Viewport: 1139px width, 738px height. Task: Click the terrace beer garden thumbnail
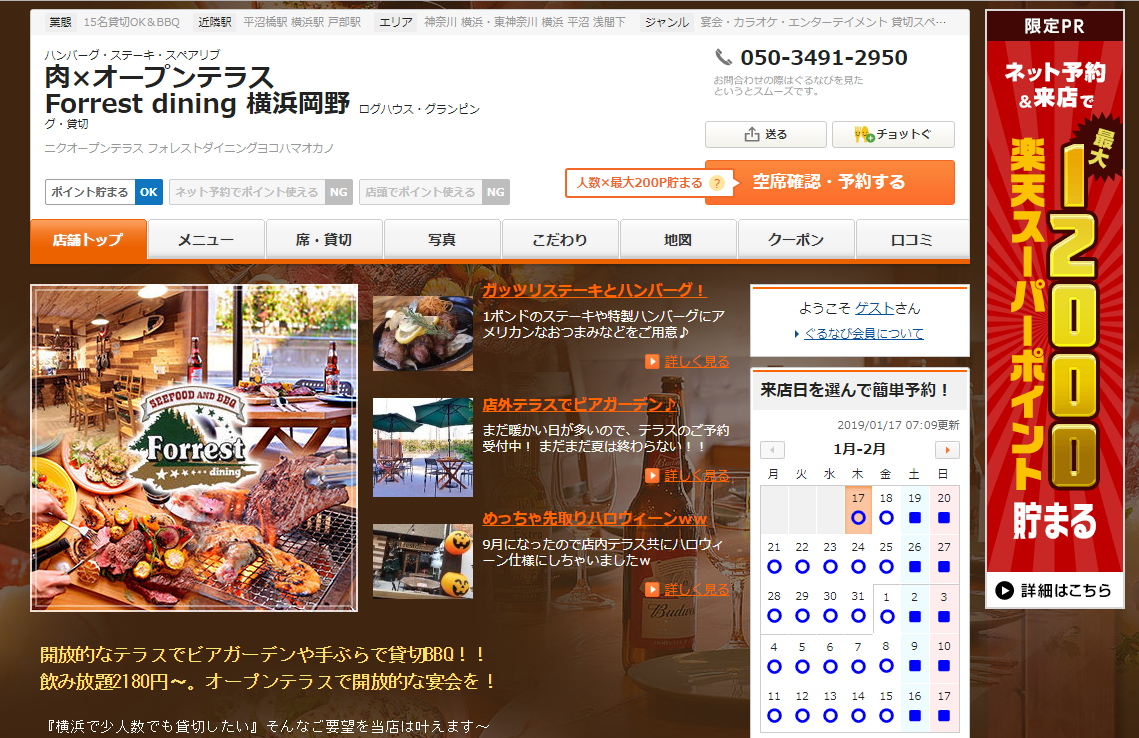pos(423,447)
